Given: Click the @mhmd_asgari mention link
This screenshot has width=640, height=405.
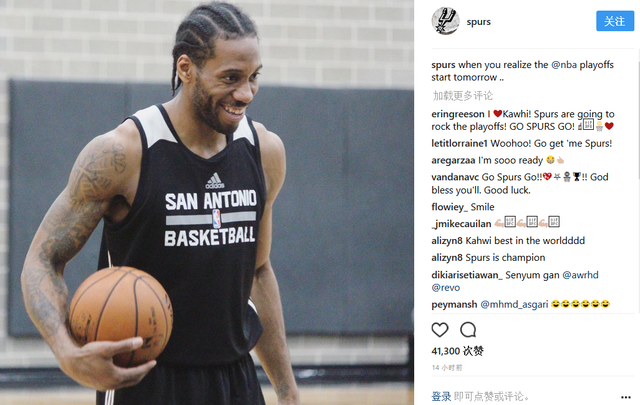Looking at the screenshot, I should tap(514, 305).
